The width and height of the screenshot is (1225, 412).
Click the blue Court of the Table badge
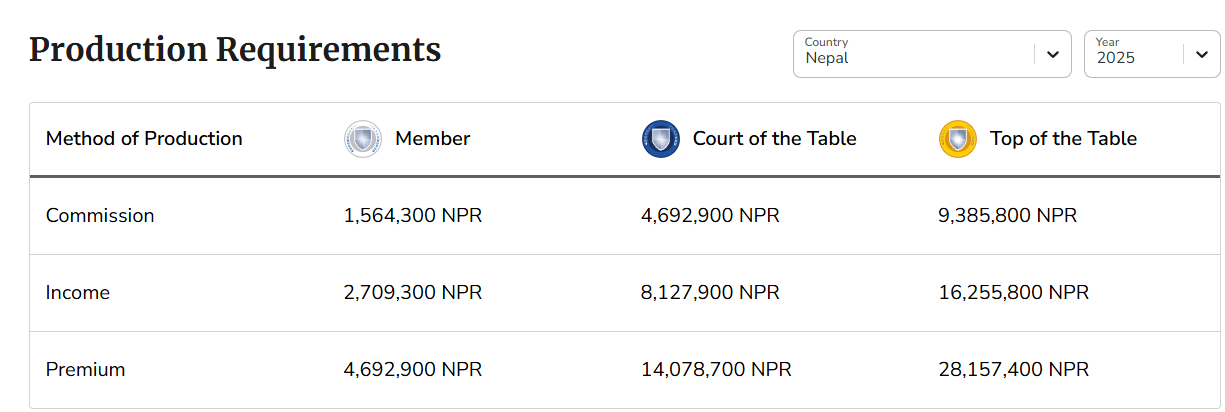click(661, 139)
